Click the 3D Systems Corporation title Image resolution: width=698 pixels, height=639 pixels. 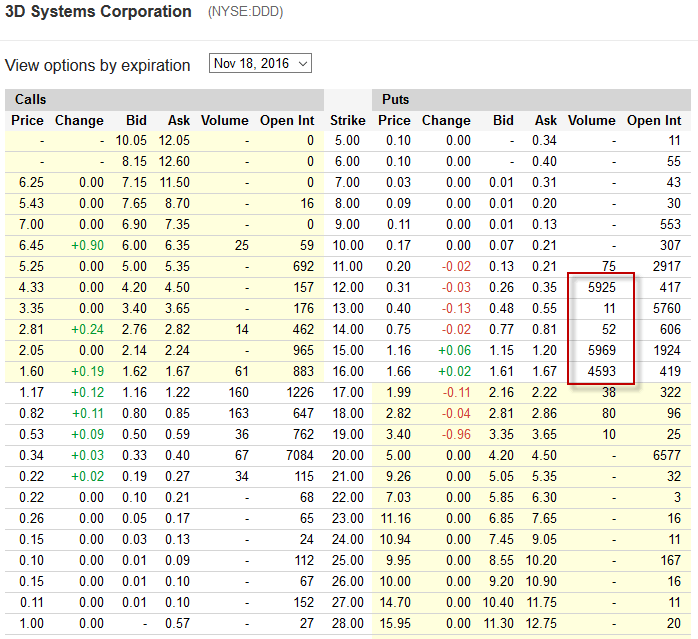coord(98,11)
